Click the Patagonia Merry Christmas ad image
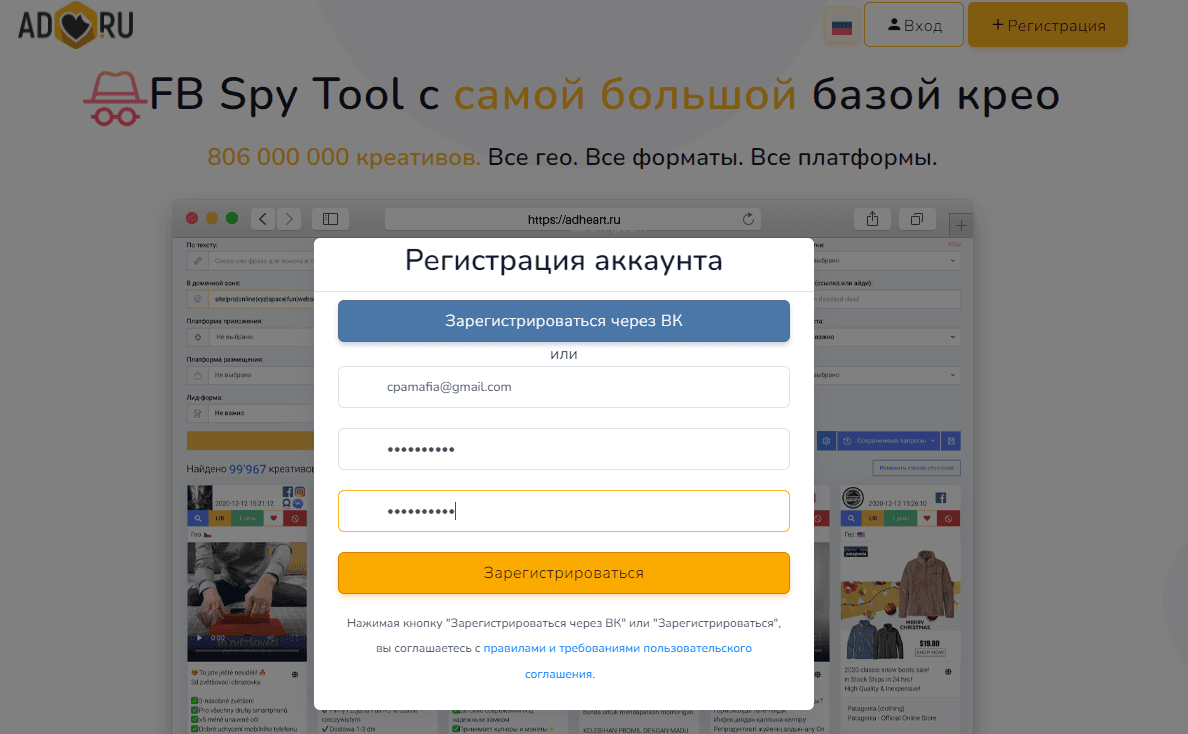Screen dimensions: 1188x734 (901, 603)
